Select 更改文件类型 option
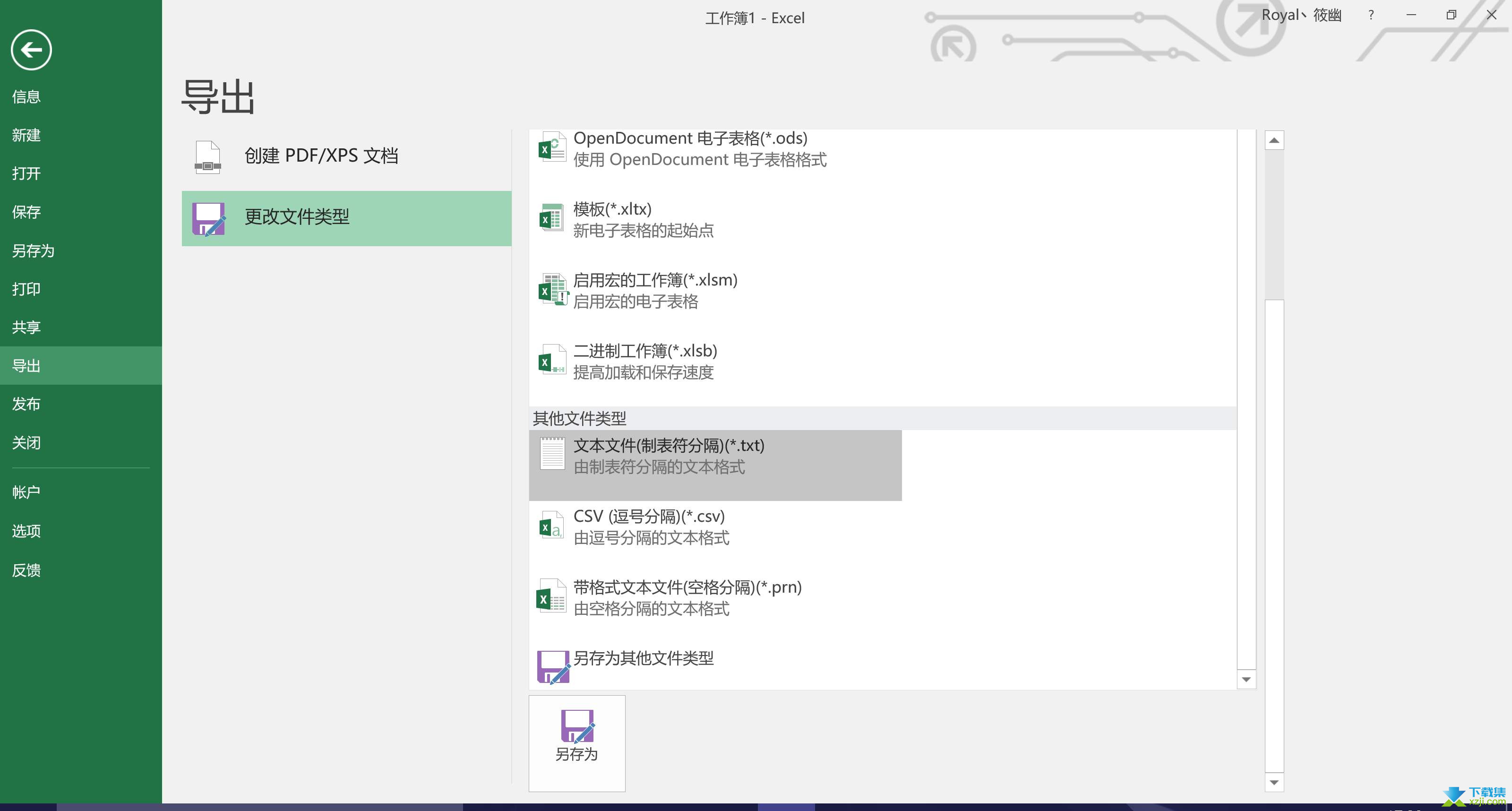1512x811 pixels. click(346, 218)
